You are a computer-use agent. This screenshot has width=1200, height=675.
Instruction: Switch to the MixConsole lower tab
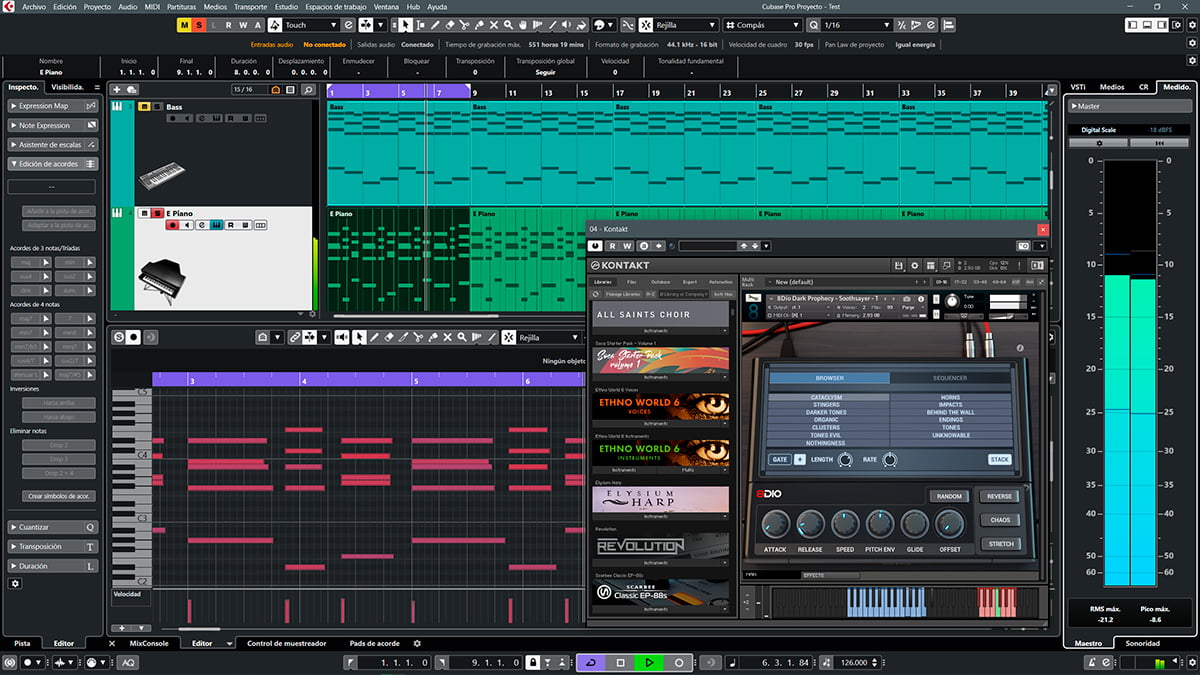click(x=150, y=643)
